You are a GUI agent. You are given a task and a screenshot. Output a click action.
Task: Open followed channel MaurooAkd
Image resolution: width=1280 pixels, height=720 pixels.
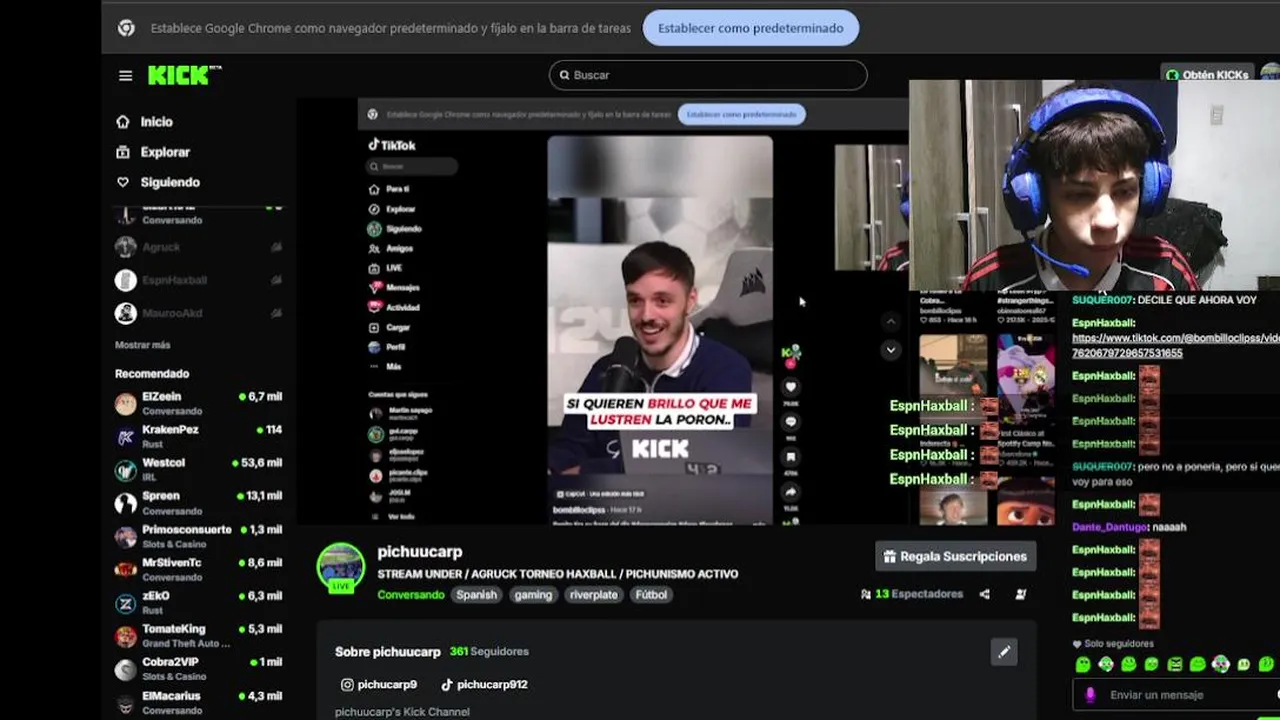click(199, 313)
